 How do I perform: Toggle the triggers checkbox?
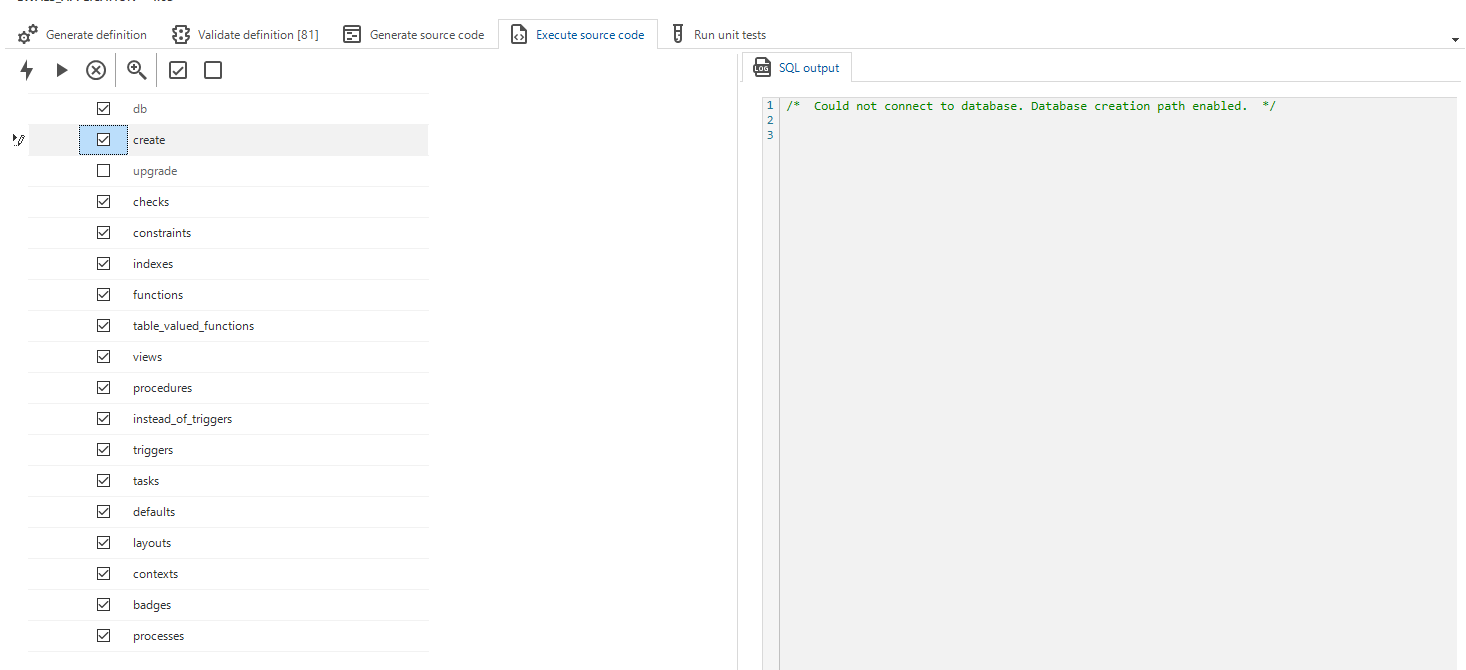(x=103, y=450)
